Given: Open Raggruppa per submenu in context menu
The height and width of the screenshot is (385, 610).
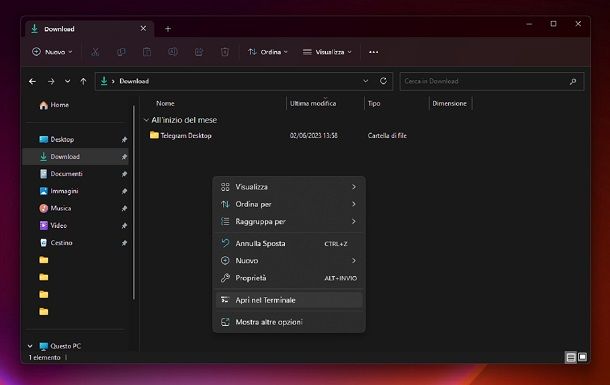Looking at the screenshot, I should pyautogui.click(x=289, y=221).
